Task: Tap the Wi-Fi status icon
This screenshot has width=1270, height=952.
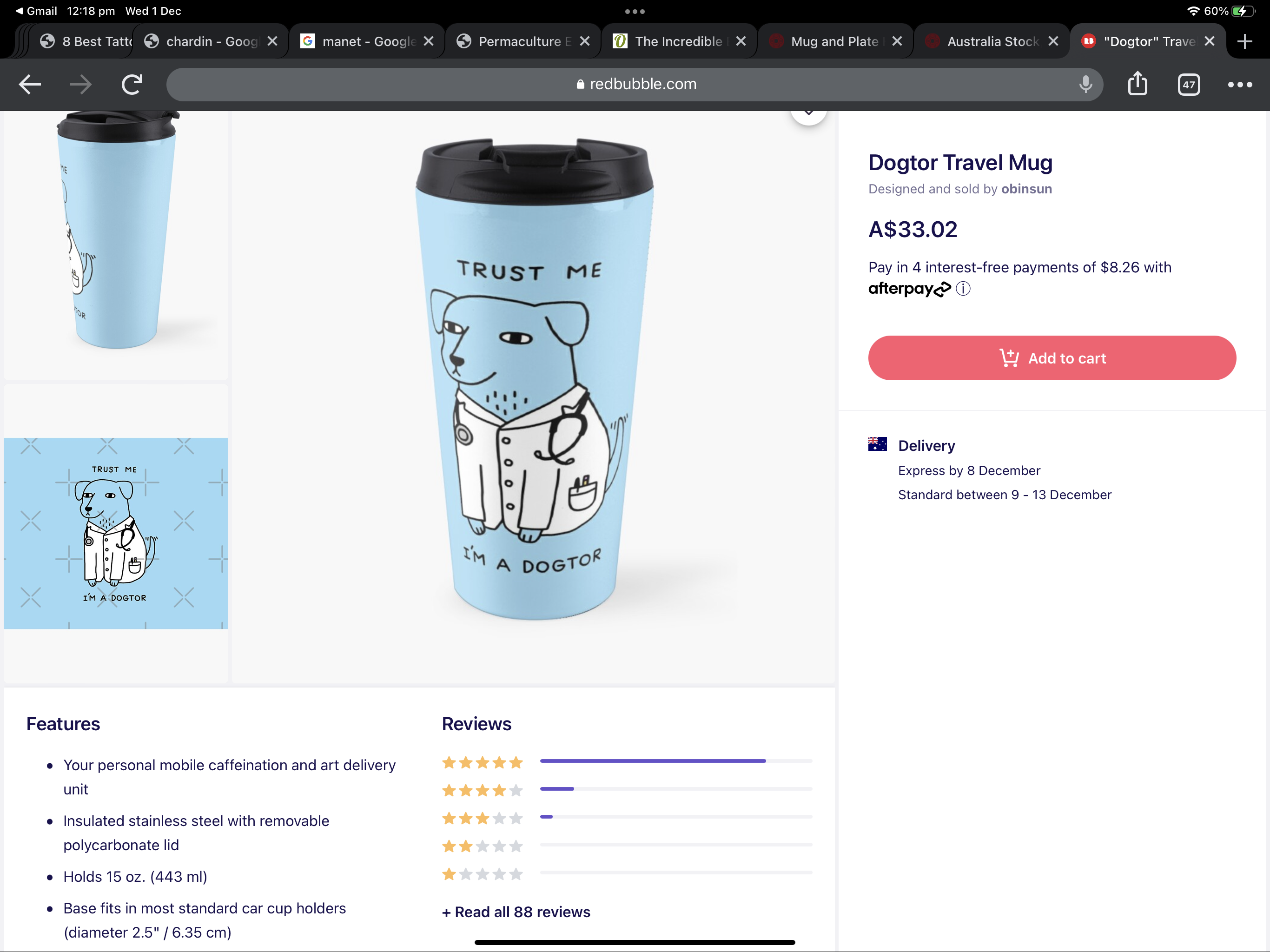Action: 1193,11
